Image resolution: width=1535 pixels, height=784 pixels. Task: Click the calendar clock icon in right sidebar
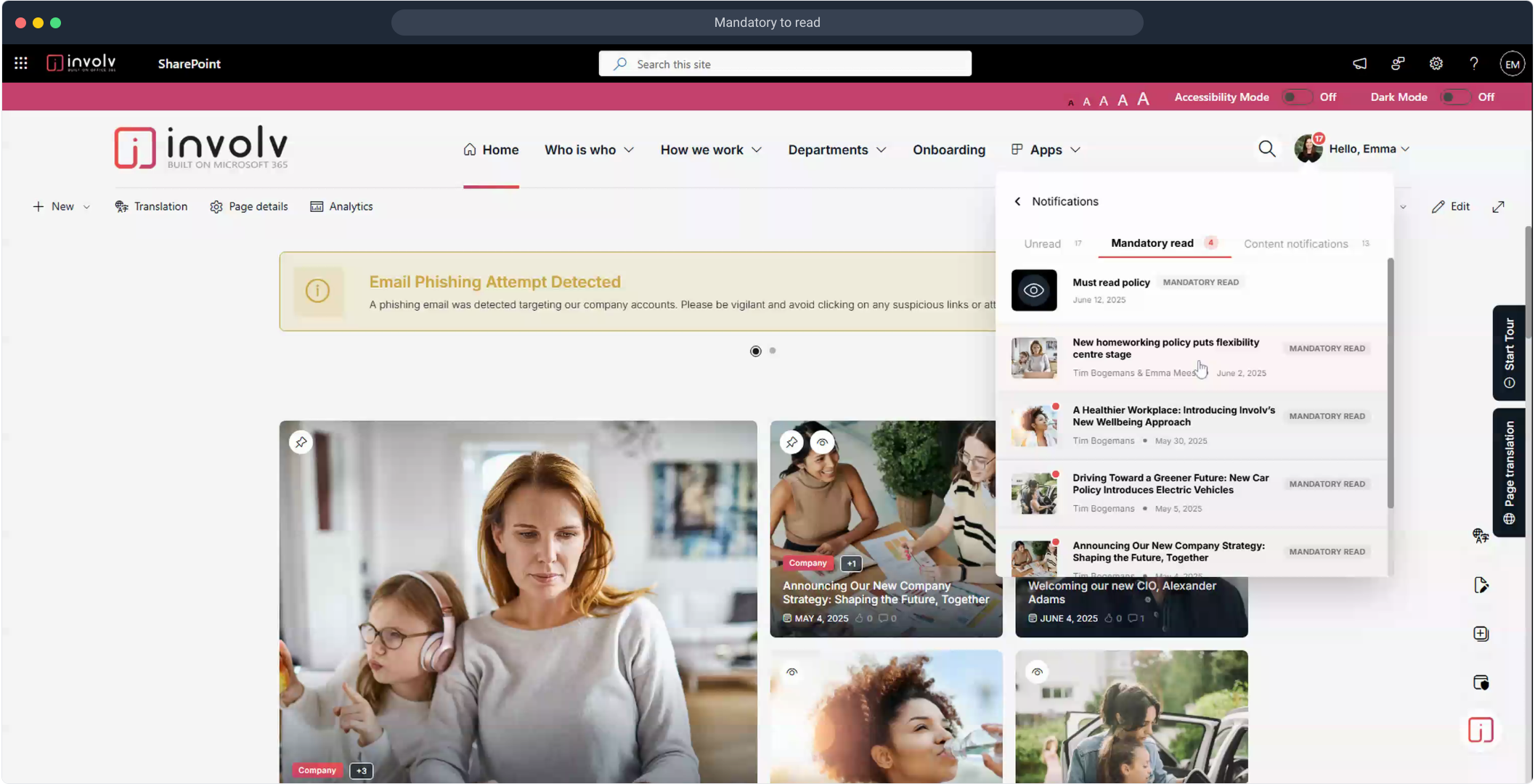(1481, 682)
